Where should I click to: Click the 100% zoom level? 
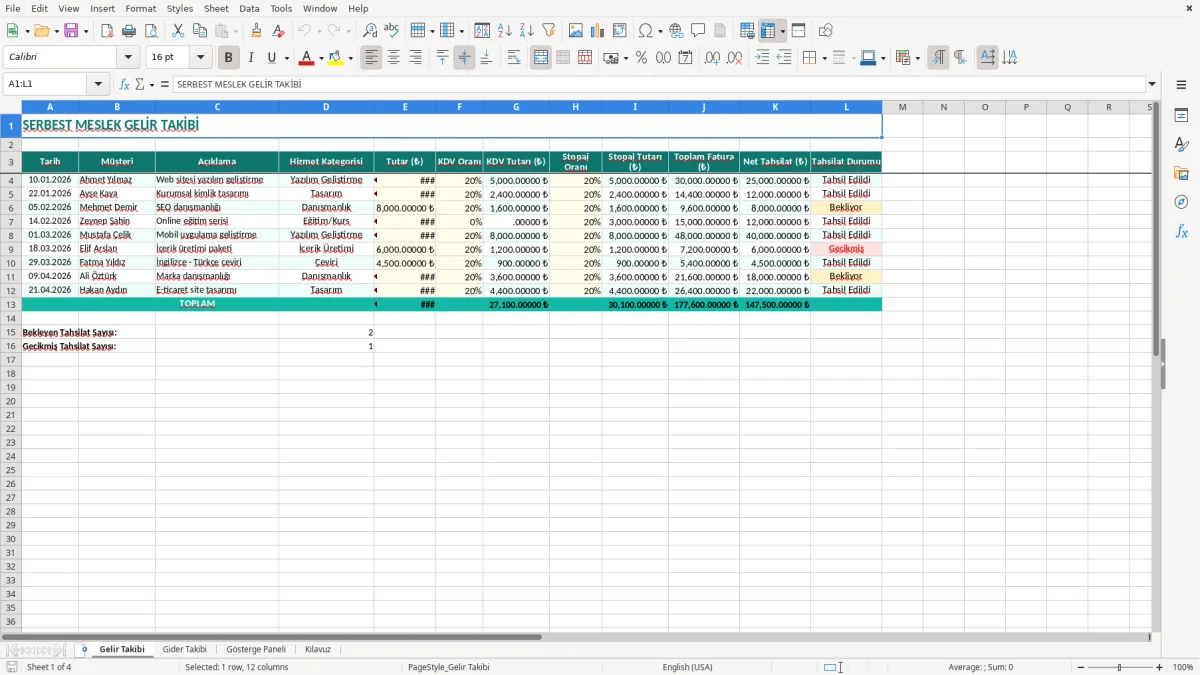point(1183,667)
